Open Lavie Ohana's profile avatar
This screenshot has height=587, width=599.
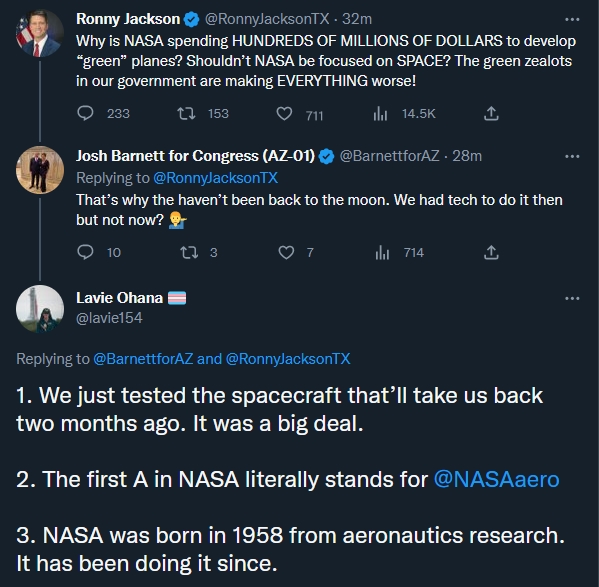(40, 309)
